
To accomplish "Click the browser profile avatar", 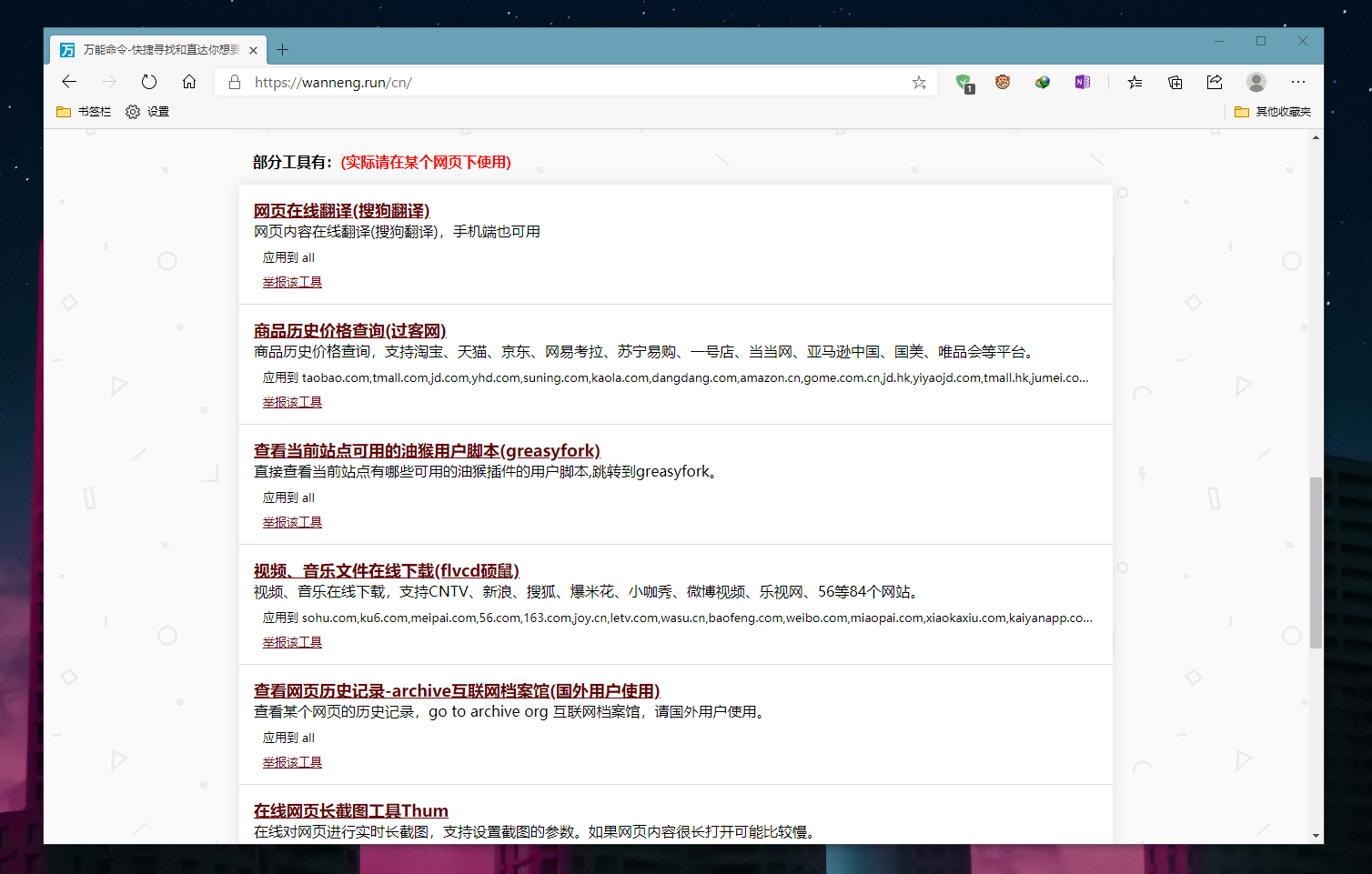I will point(1256,82).
